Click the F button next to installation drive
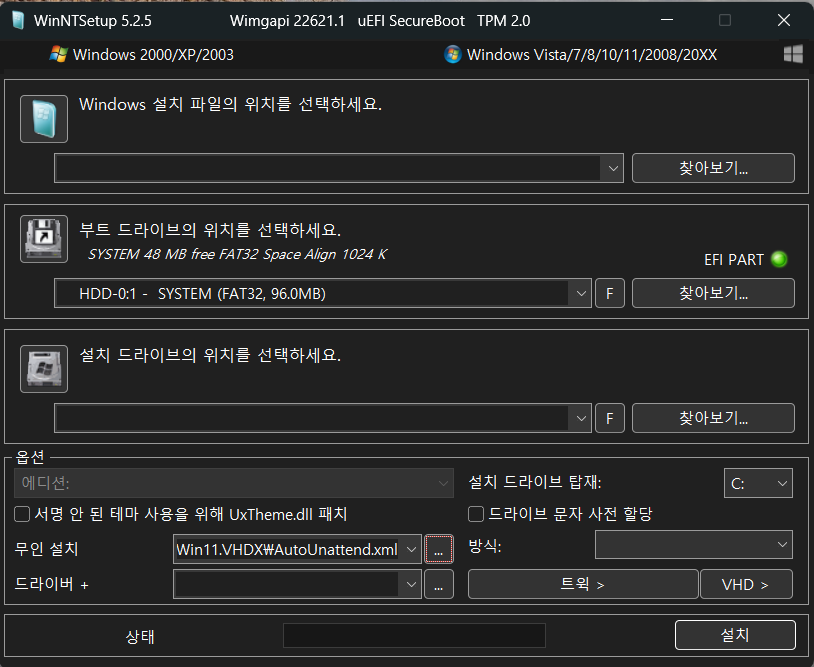This screenshot has height=667, width=814. coord(609,418)
